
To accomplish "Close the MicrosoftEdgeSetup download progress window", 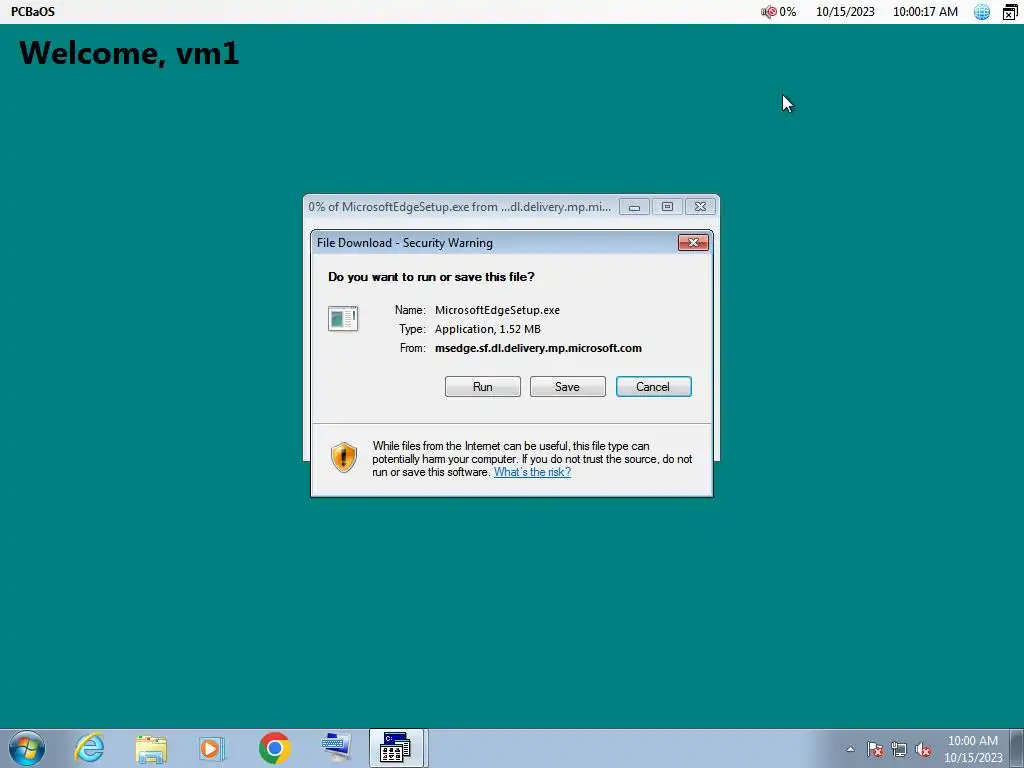I will (x=700, y=207).
